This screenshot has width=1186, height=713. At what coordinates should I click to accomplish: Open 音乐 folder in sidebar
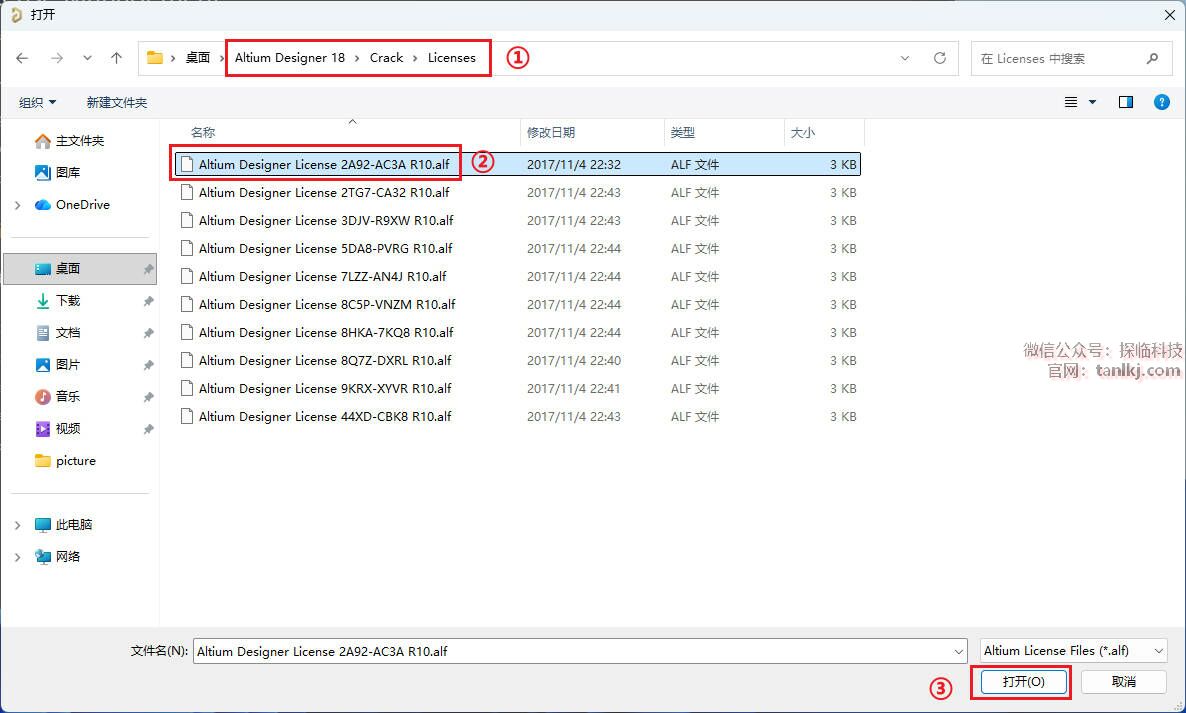pos(67,396)
